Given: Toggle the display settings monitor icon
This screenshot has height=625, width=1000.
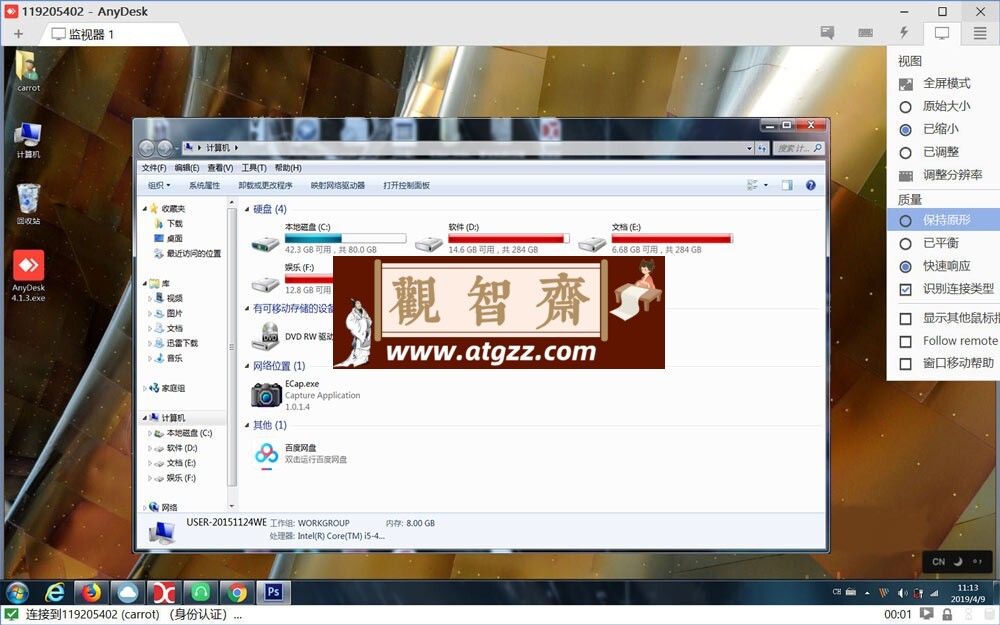Looking at the screenshot, I should point(942,33).
